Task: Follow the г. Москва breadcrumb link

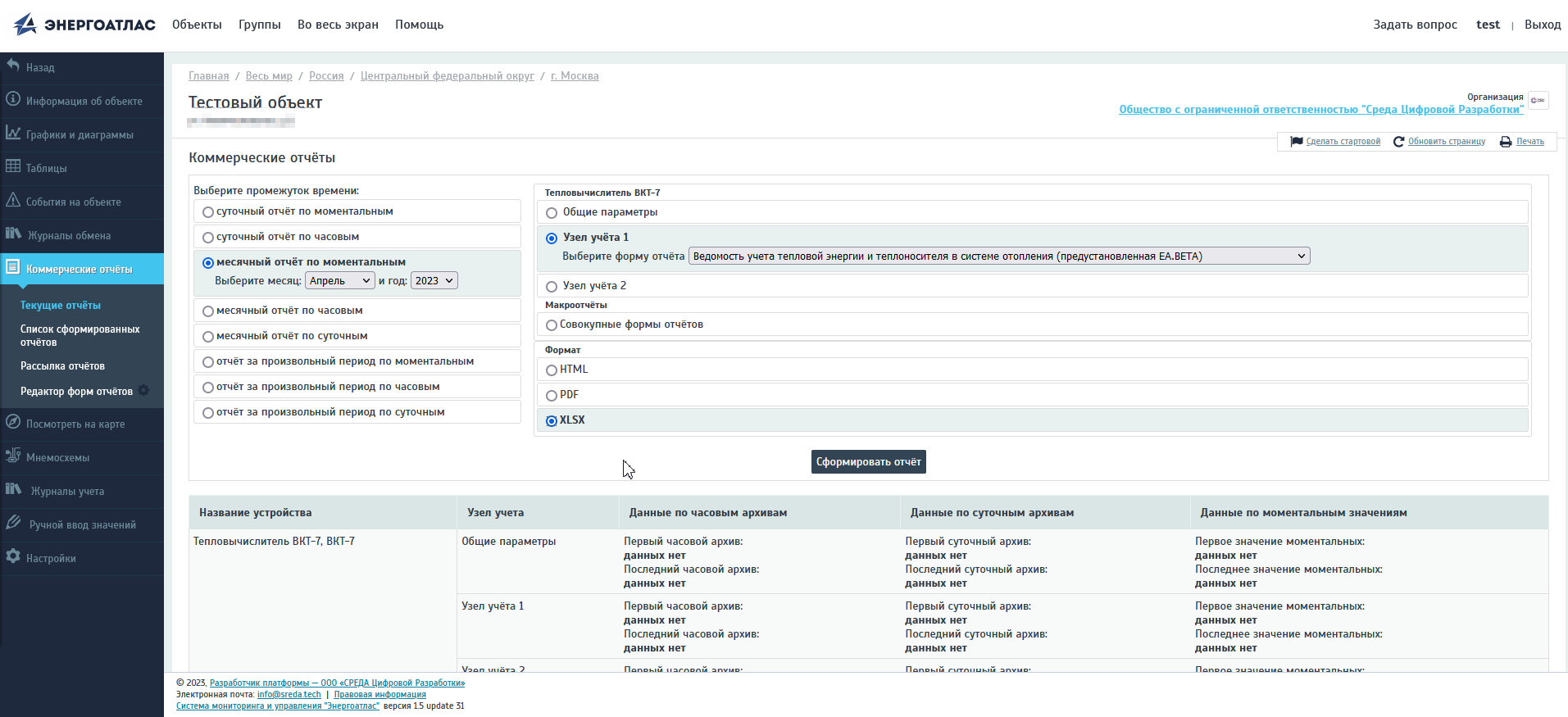Action: [x=575, y=76]
